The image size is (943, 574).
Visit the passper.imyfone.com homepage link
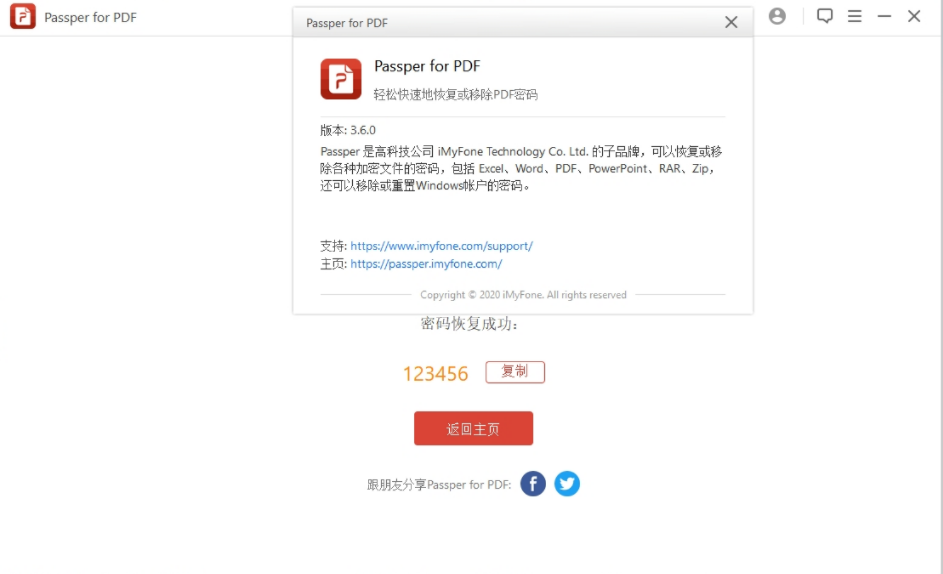(426, 264)
